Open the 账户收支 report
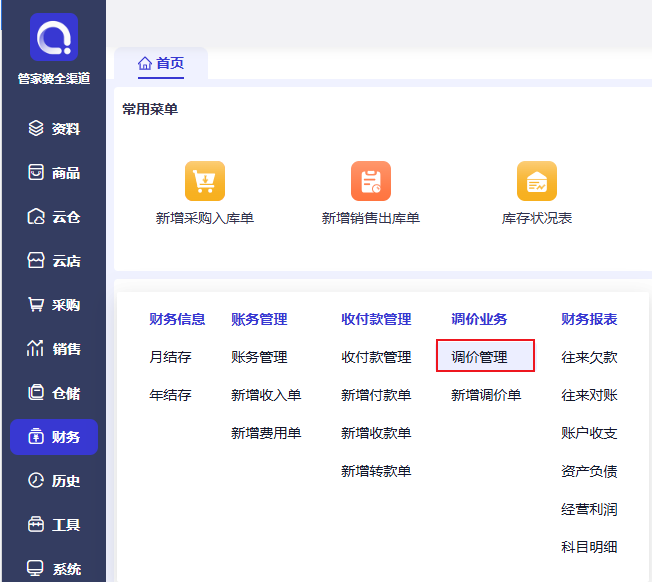 (589, 433)
